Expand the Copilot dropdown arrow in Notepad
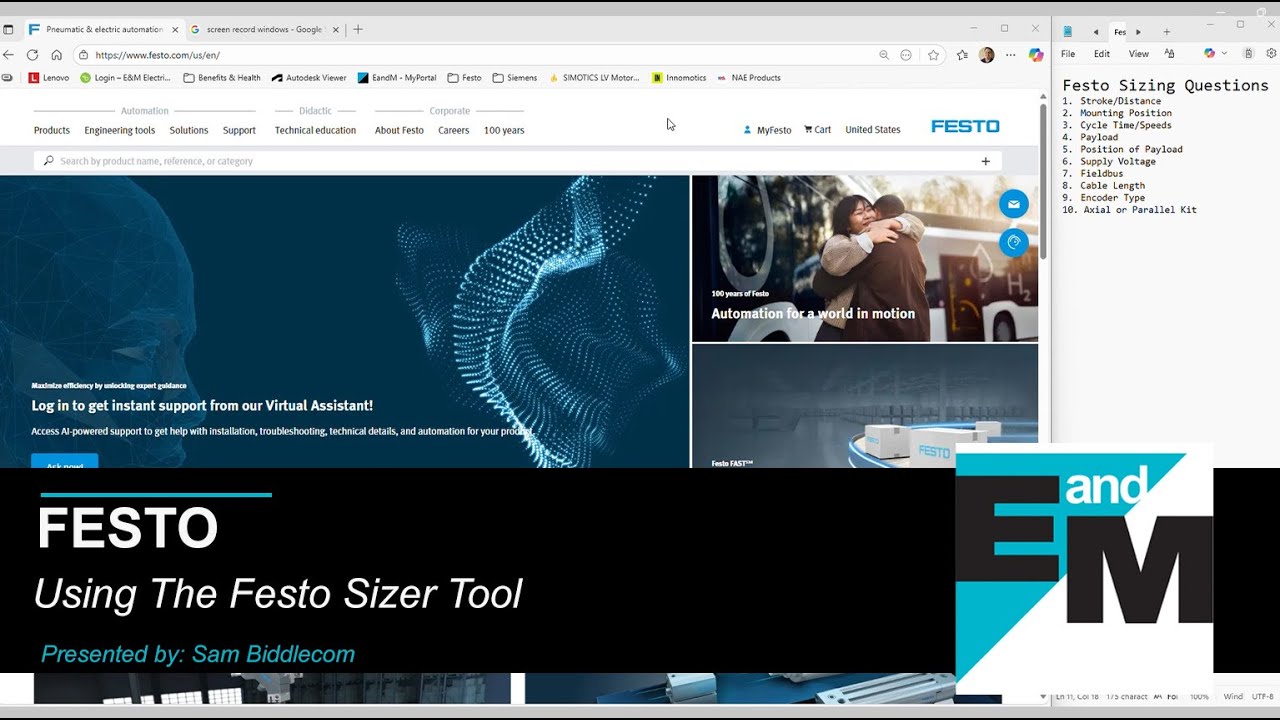1280x720 pixels. click(1224, 54)
